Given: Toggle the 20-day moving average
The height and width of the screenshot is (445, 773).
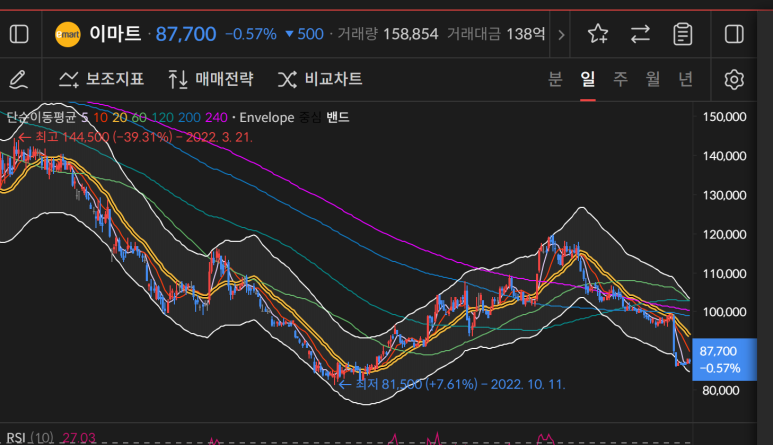Looking at the screenshot, I should click(119, 117).
